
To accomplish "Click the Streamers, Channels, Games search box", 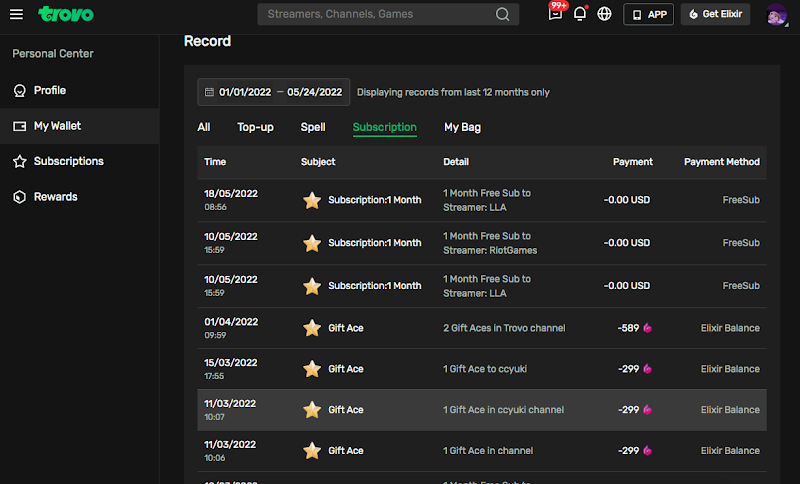I will pos(375,14).
